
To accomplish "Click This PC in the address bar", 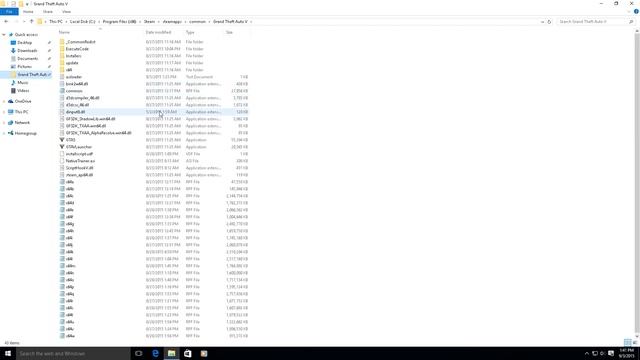I will coord(56,22).
